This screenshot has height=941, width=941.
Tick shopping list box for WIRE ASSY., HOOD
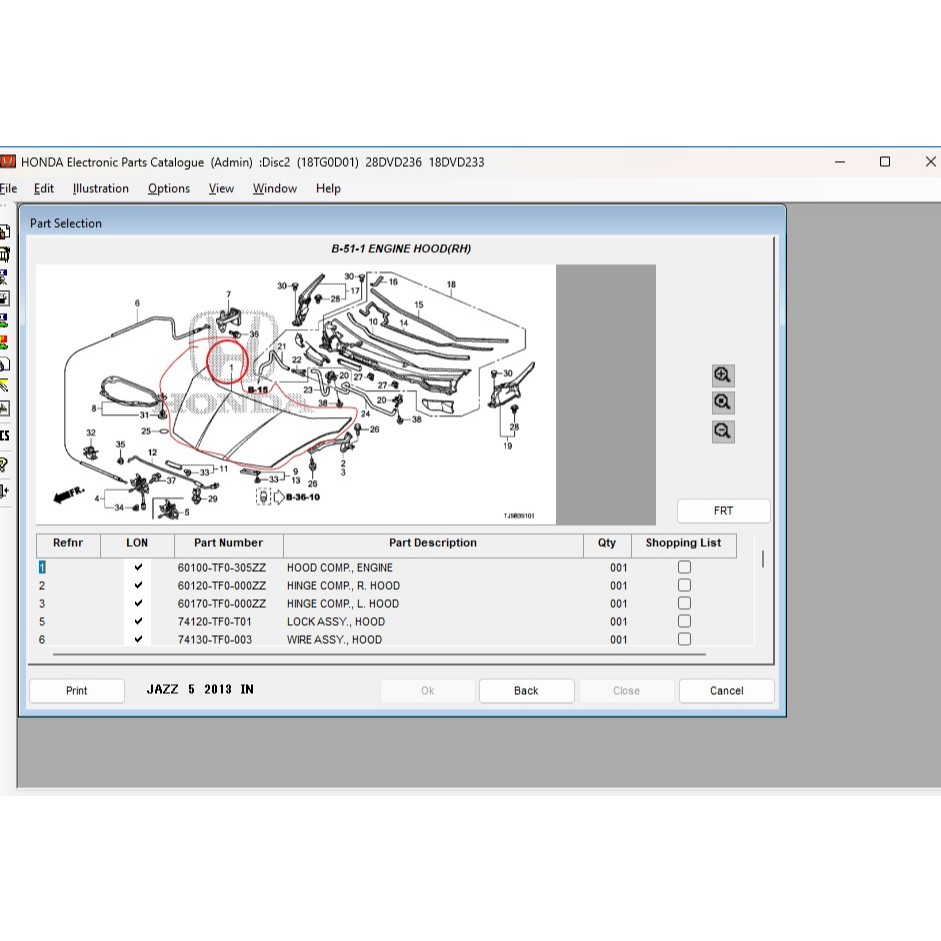[684, 639]
